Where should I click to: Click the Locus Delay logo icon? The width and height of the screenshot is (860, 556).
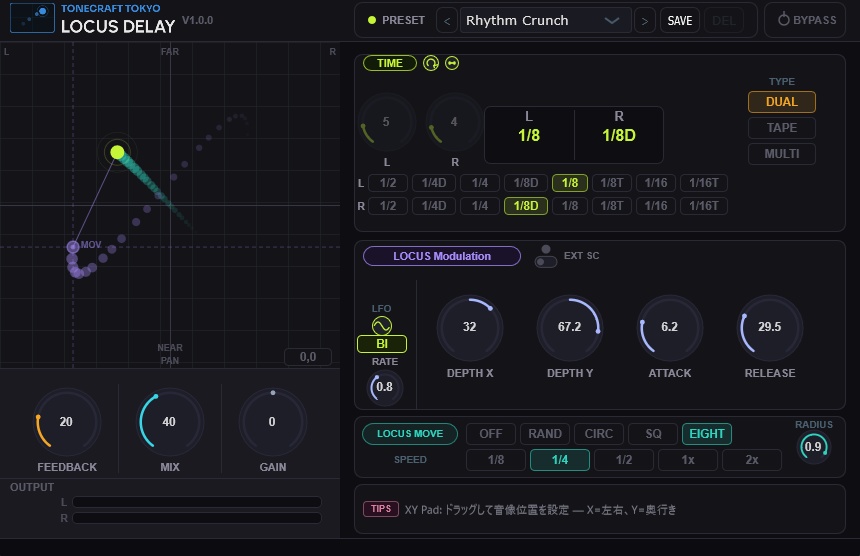pyautogui.click(x=32, y=18)
